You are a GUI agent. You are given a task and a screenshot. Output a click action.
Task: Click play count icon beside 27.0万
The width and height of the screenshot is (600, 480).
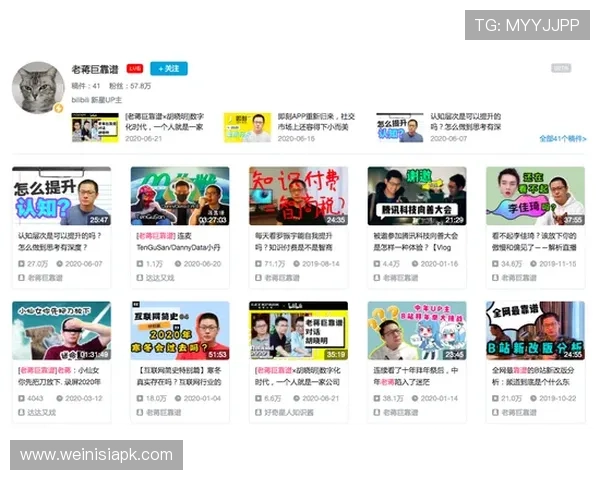click(21, 264)
